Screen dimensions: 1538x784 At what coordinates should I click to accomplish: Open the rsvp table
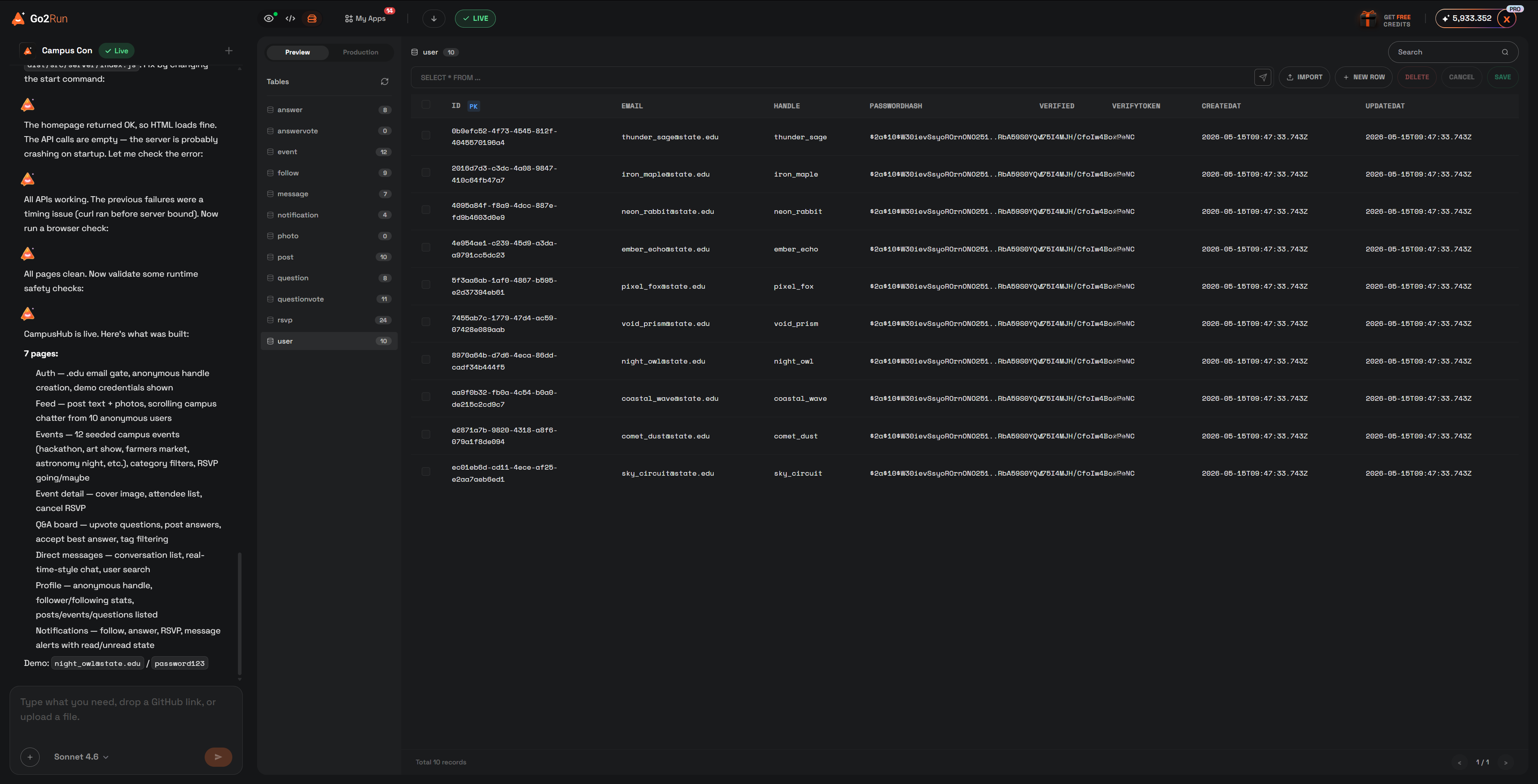point(329,320)
